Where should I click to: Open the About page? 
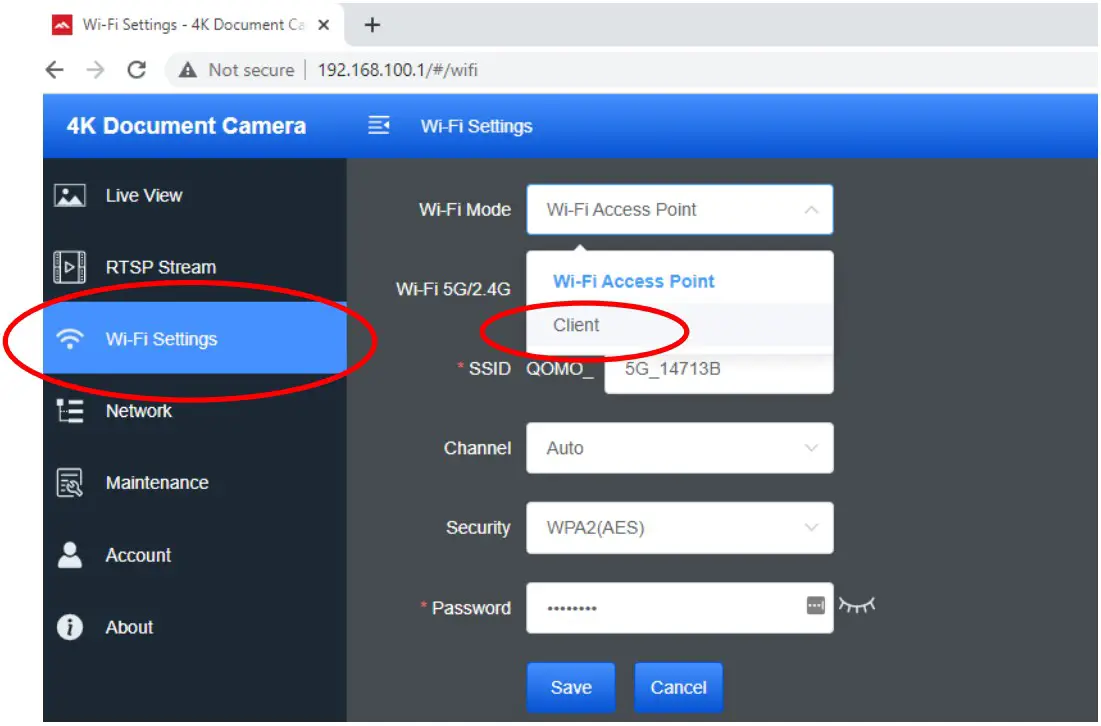195,626
